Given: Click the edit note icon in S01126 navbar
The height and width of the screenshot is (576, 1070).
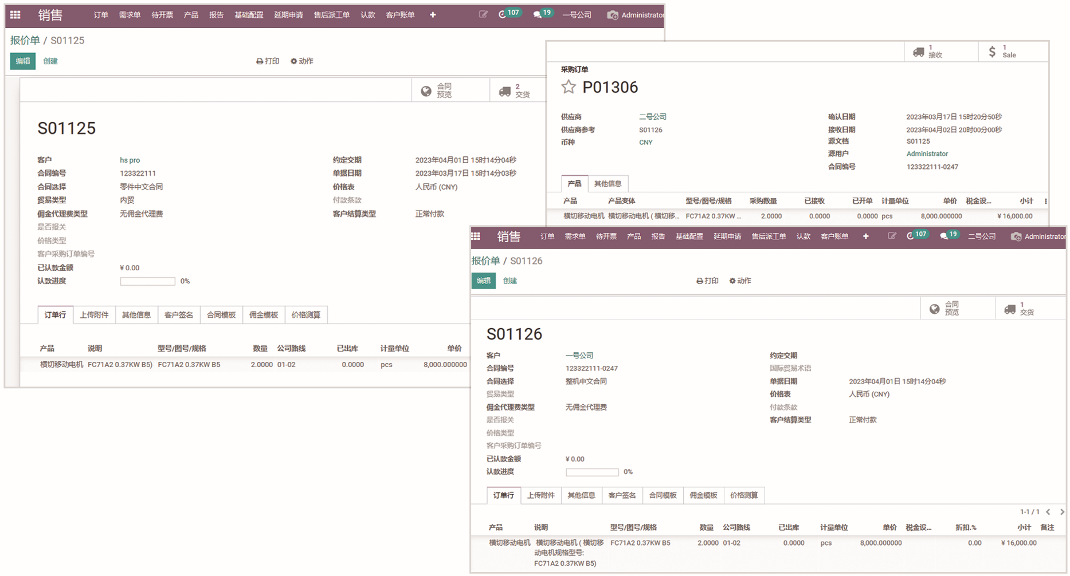Looking at the screenshot, I should (889, 236).
